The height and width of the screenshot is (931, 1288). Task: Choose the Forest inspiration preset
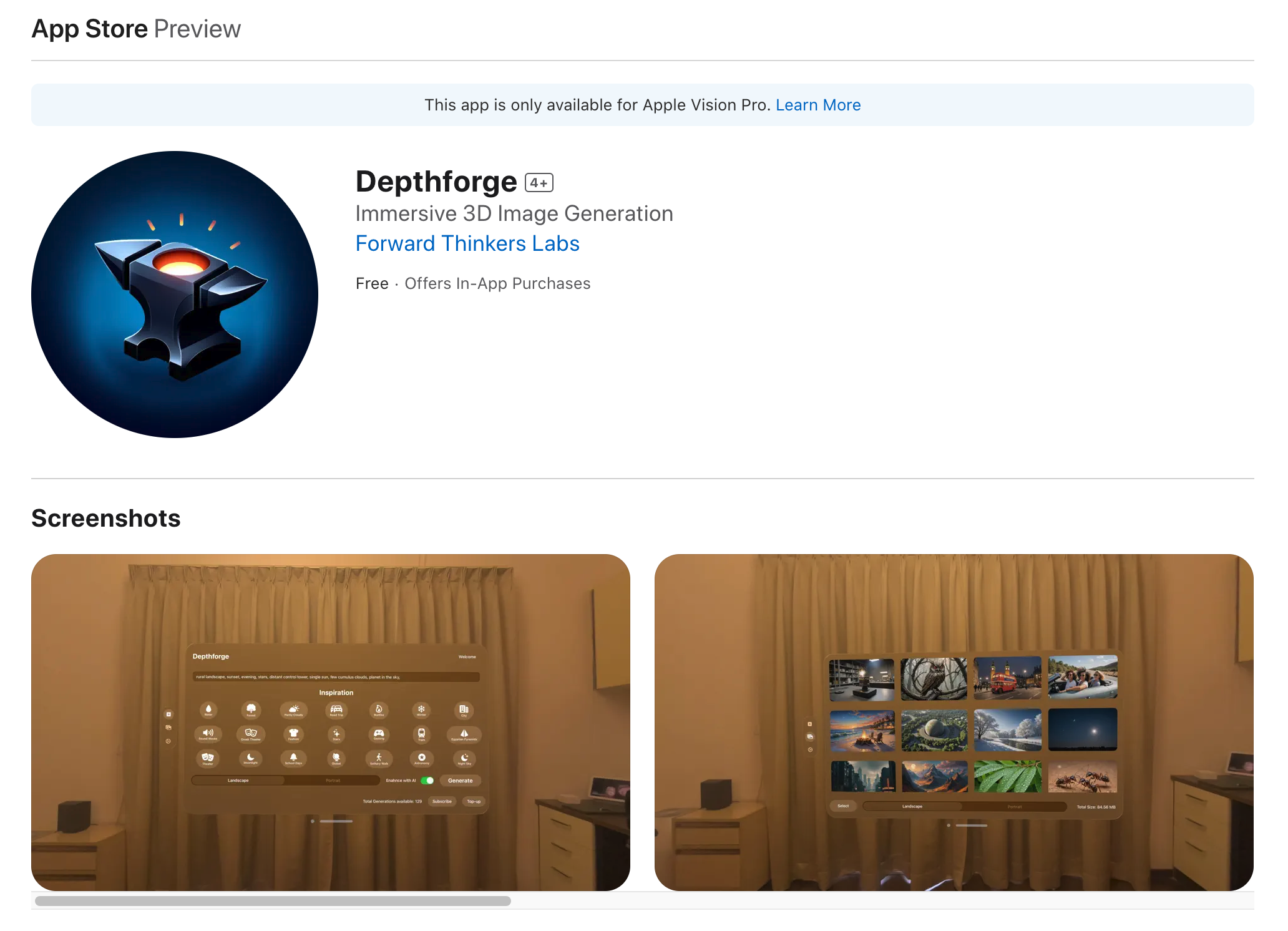pyautogui.click(x=251, y=710)
